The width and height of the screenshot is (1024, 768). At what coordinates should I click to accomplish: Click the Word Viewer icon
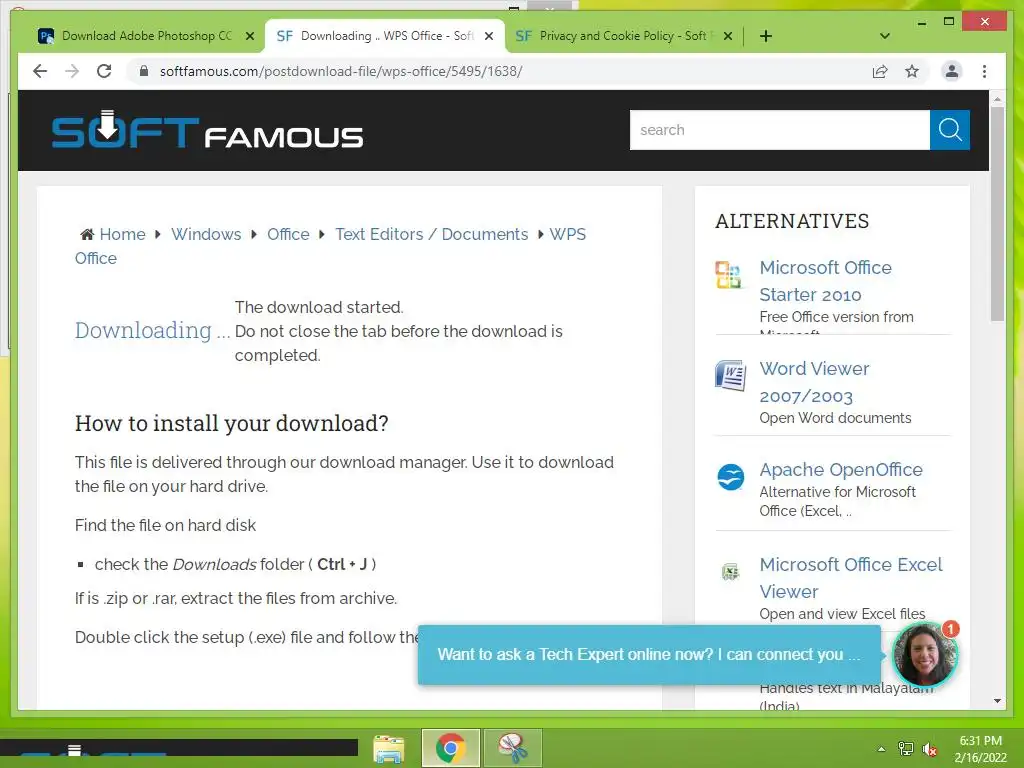[730, 376]
